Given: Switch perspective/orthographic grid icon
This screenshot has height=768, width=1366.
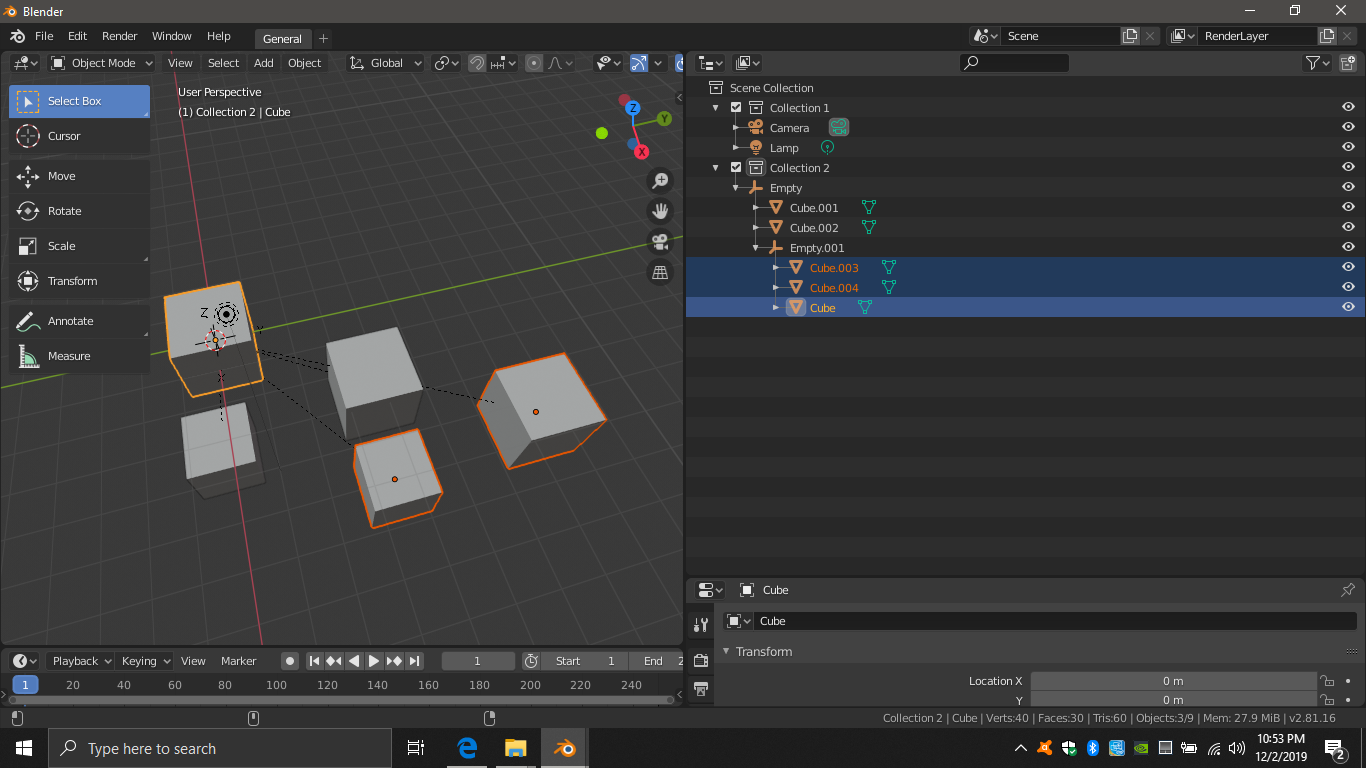Looking at the screenshot, I should coord(660,272).
